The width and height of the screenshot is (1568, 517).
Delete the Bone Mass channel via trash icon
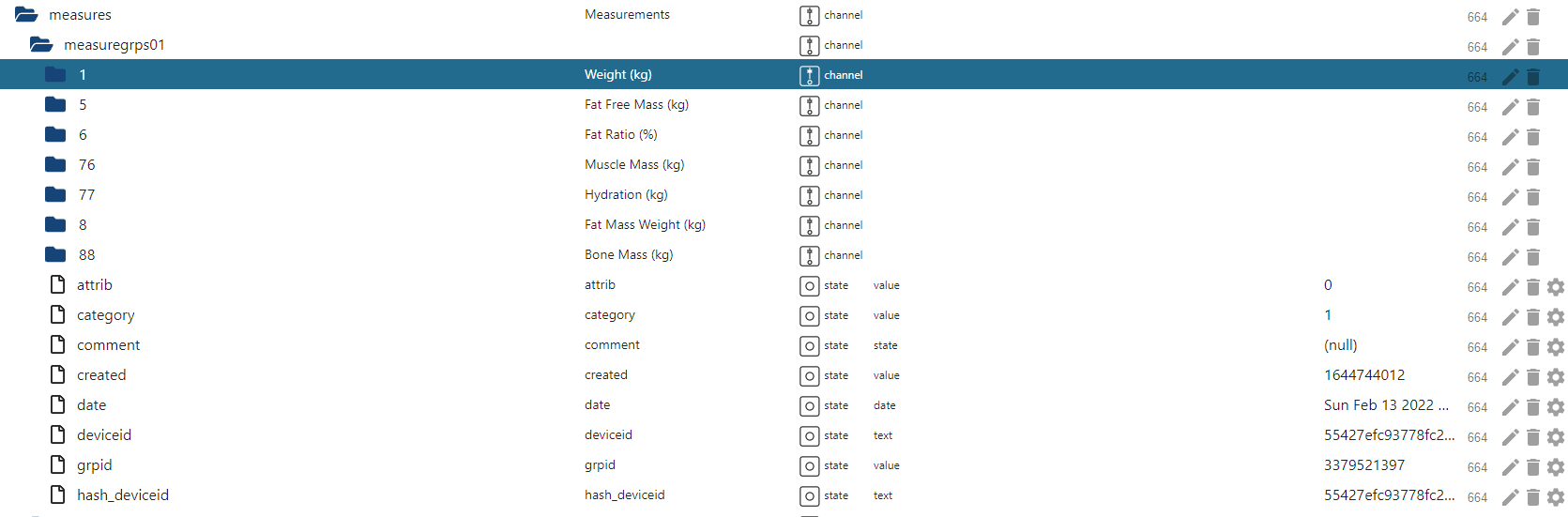pyautogui.click(x=1533, y=257)
